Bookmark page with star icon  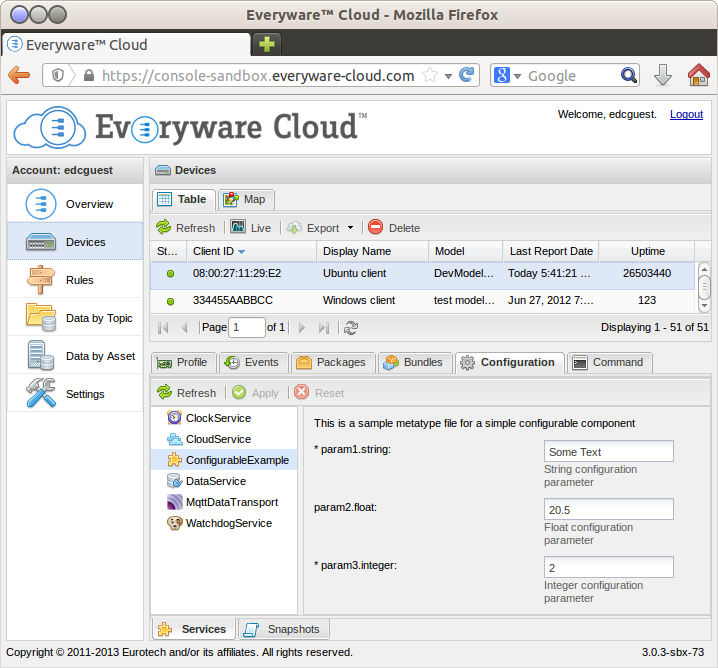[430, 75]
